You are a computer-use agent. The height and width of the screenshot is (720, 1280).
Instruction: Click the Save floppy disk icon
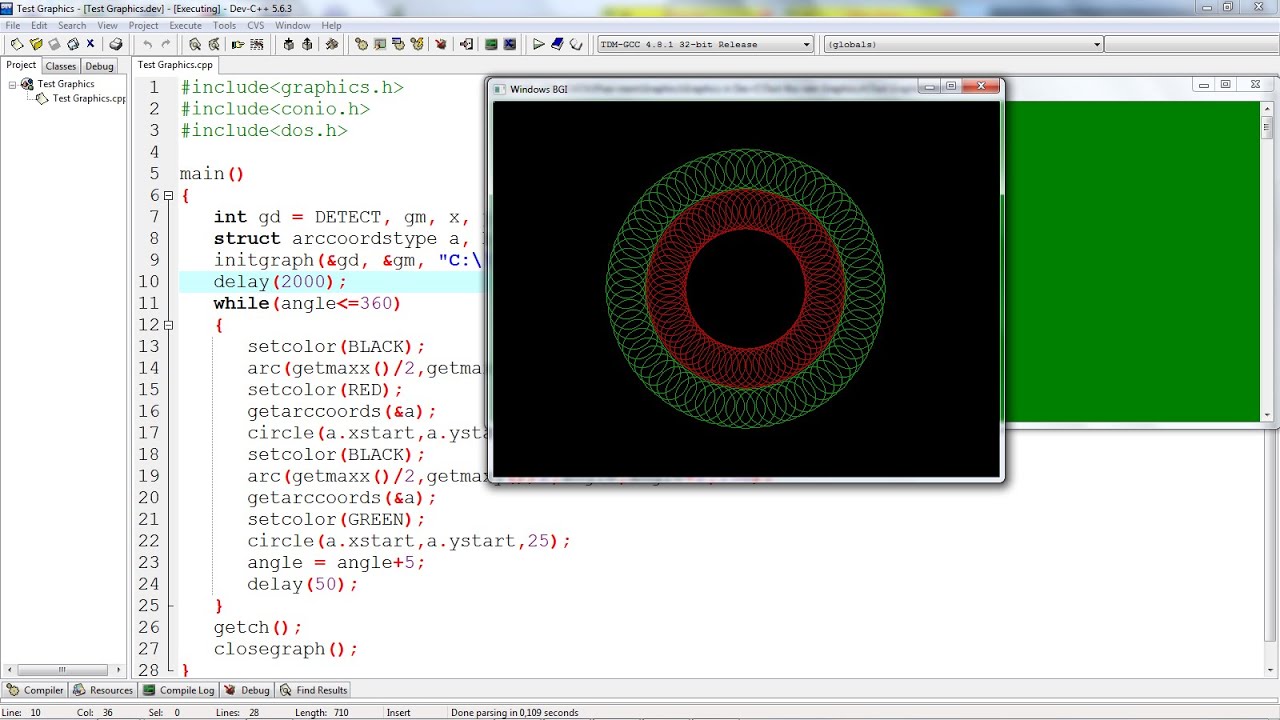54,44
